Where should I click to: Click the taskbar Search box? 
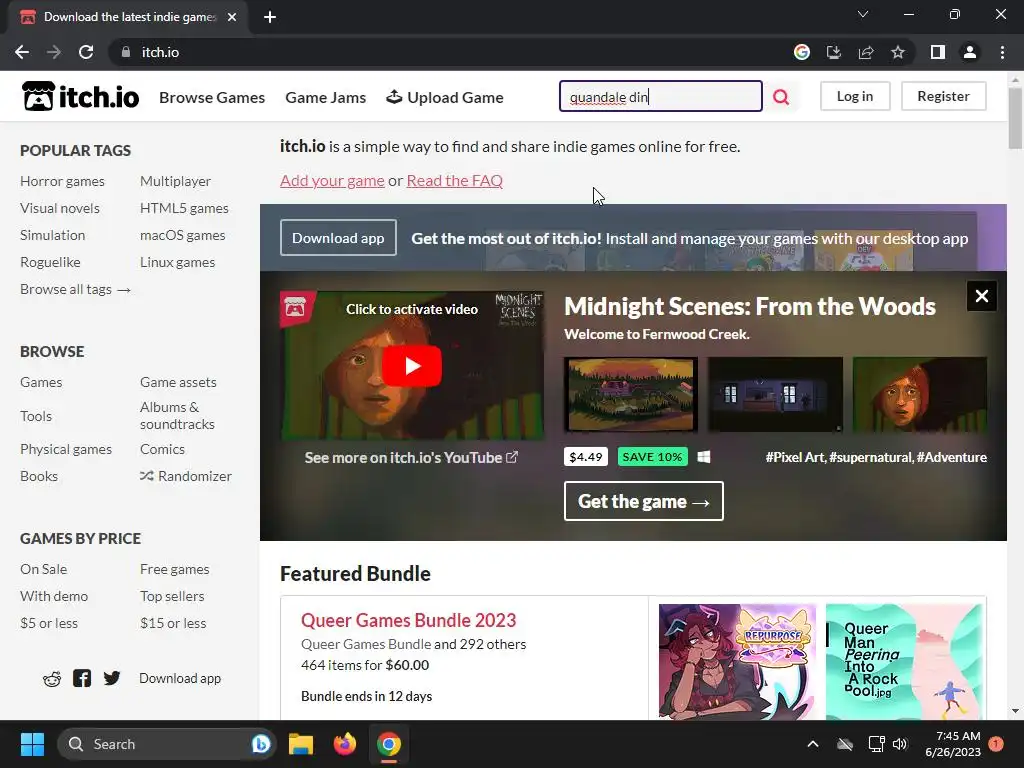coord(167,744)
